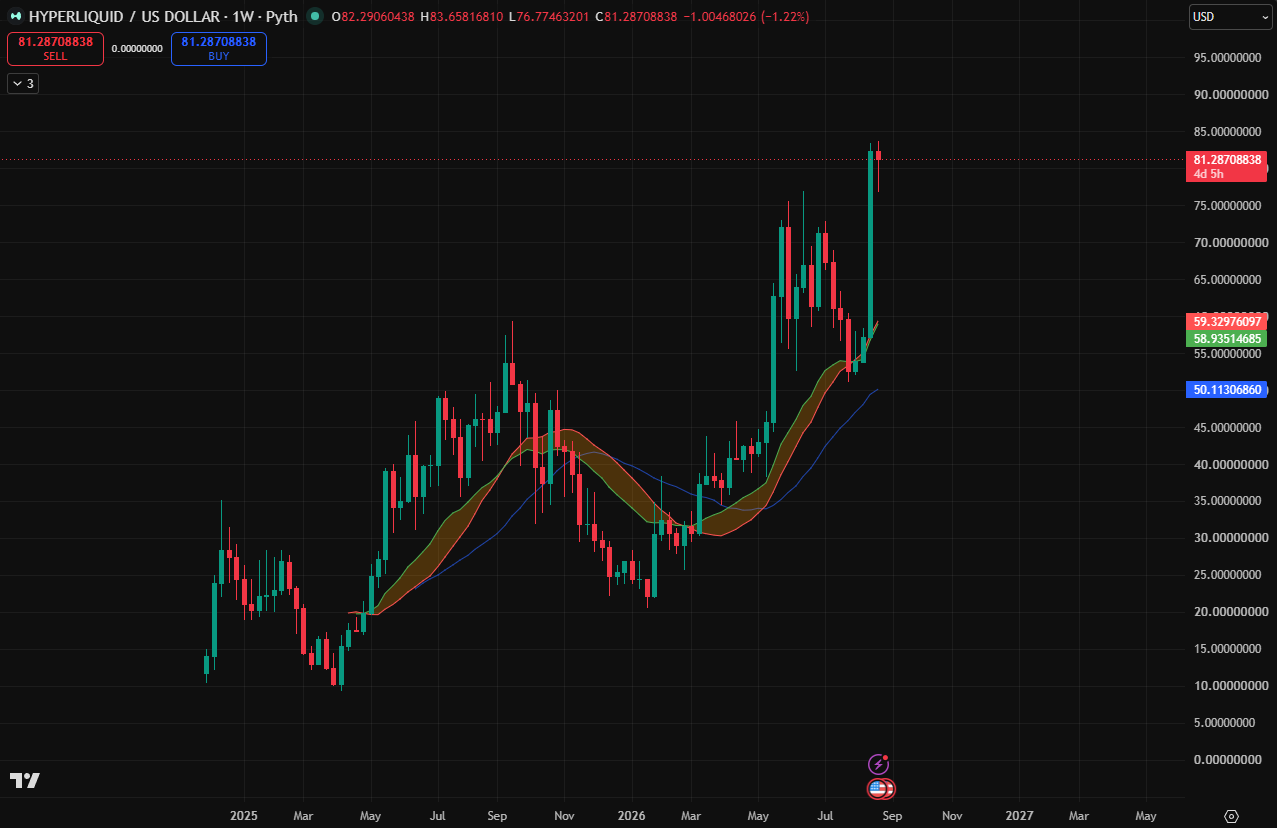Click the 2026 label on time axis

tap(631, 816)
